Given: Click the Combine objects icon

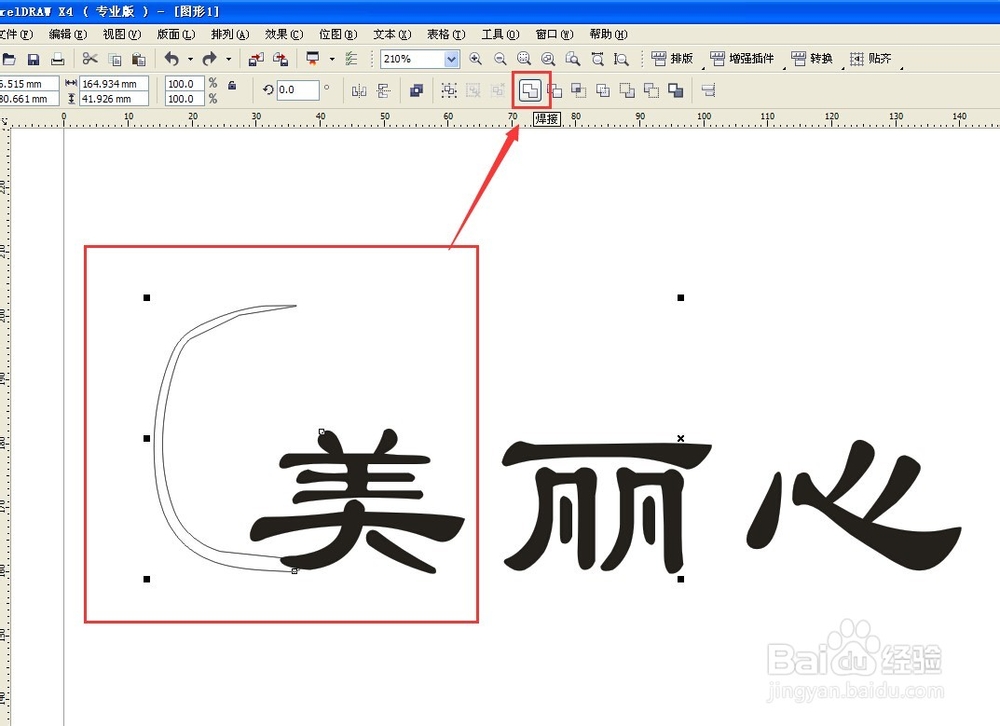Looking at the screenshot, I should coord(416,91).
